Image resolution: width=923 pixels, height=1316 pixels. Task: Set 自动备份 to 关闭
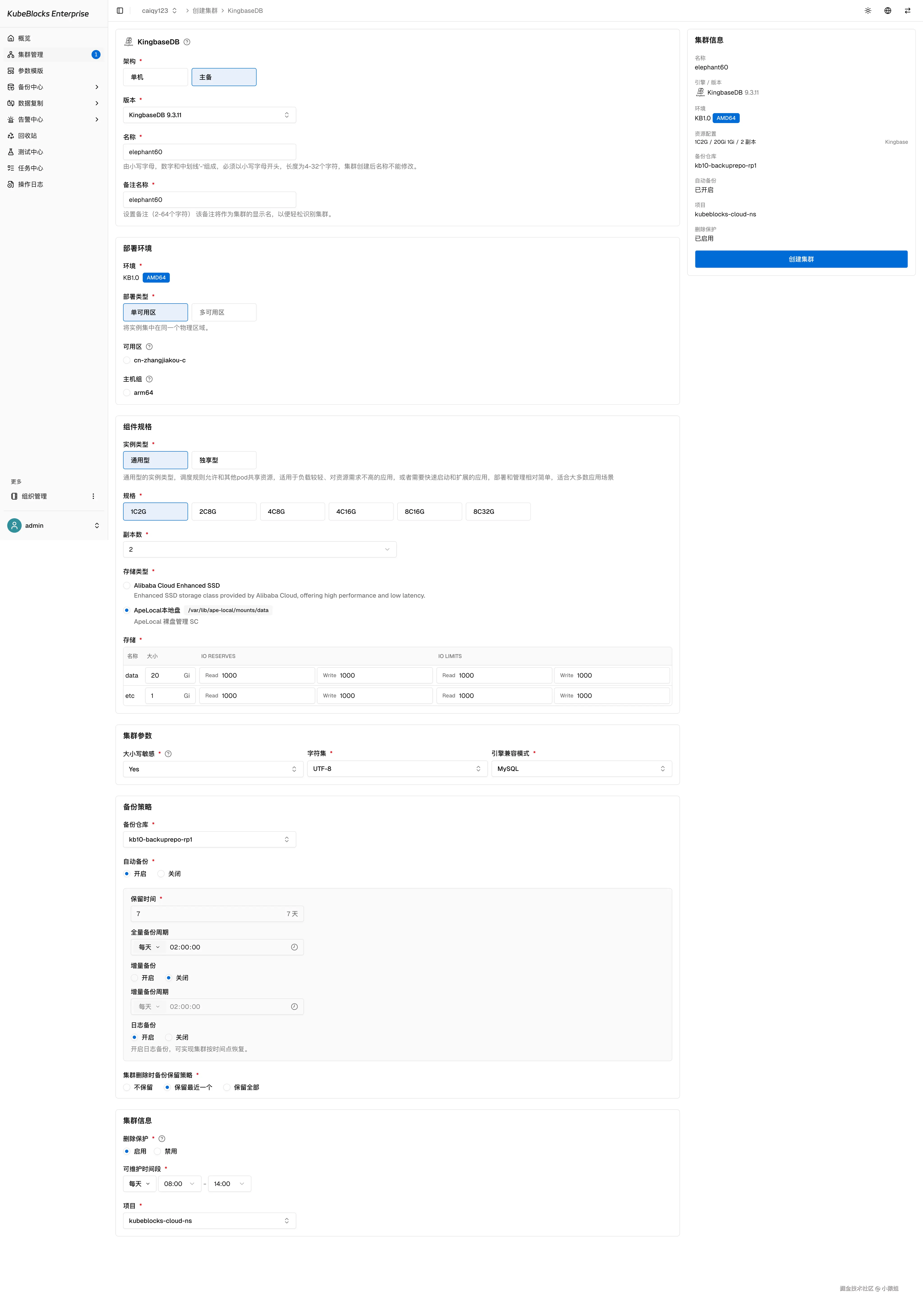tap(161, 873)
